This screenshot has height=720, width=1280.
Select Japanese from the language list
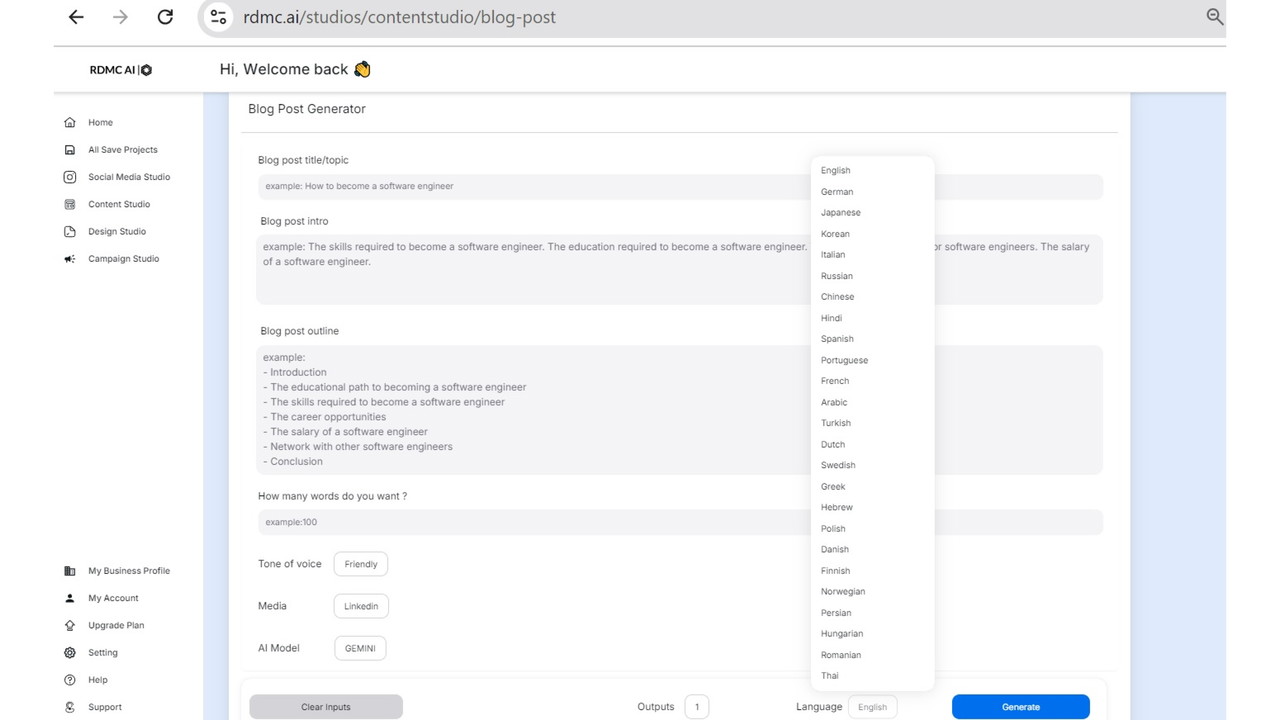tap(840, 213)
